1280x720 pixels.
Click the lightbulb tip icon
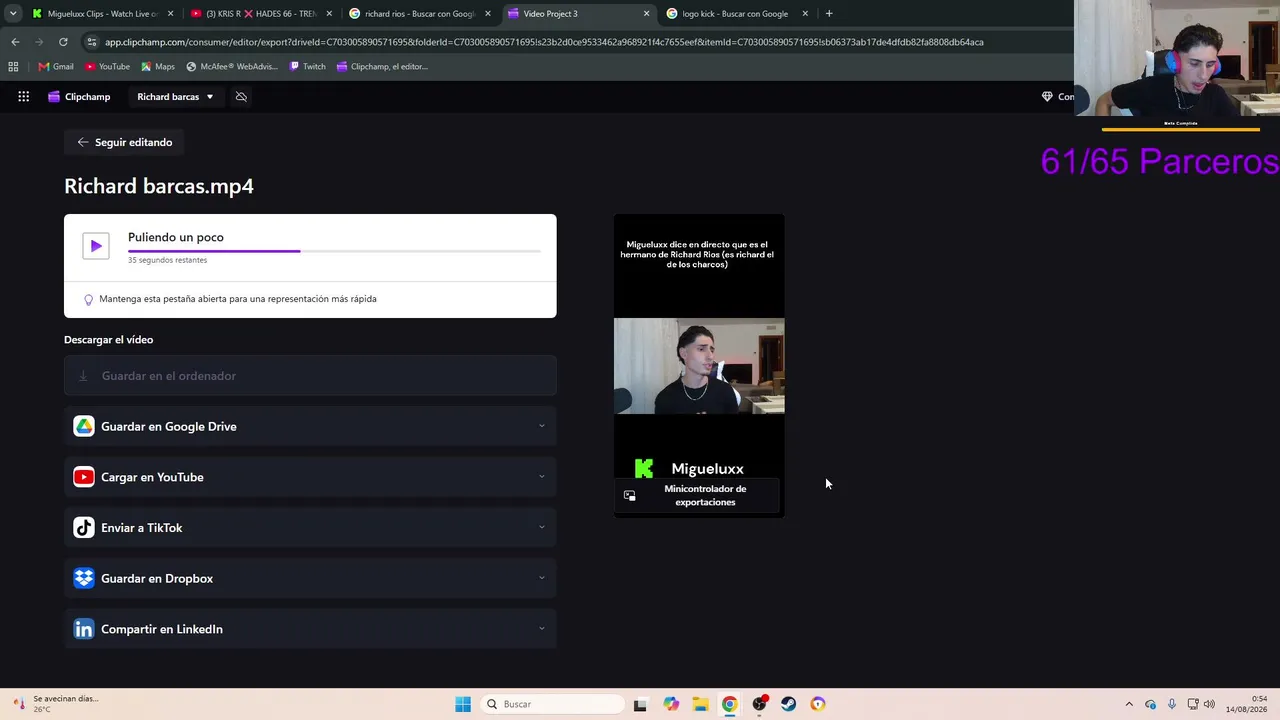(88, 299)
